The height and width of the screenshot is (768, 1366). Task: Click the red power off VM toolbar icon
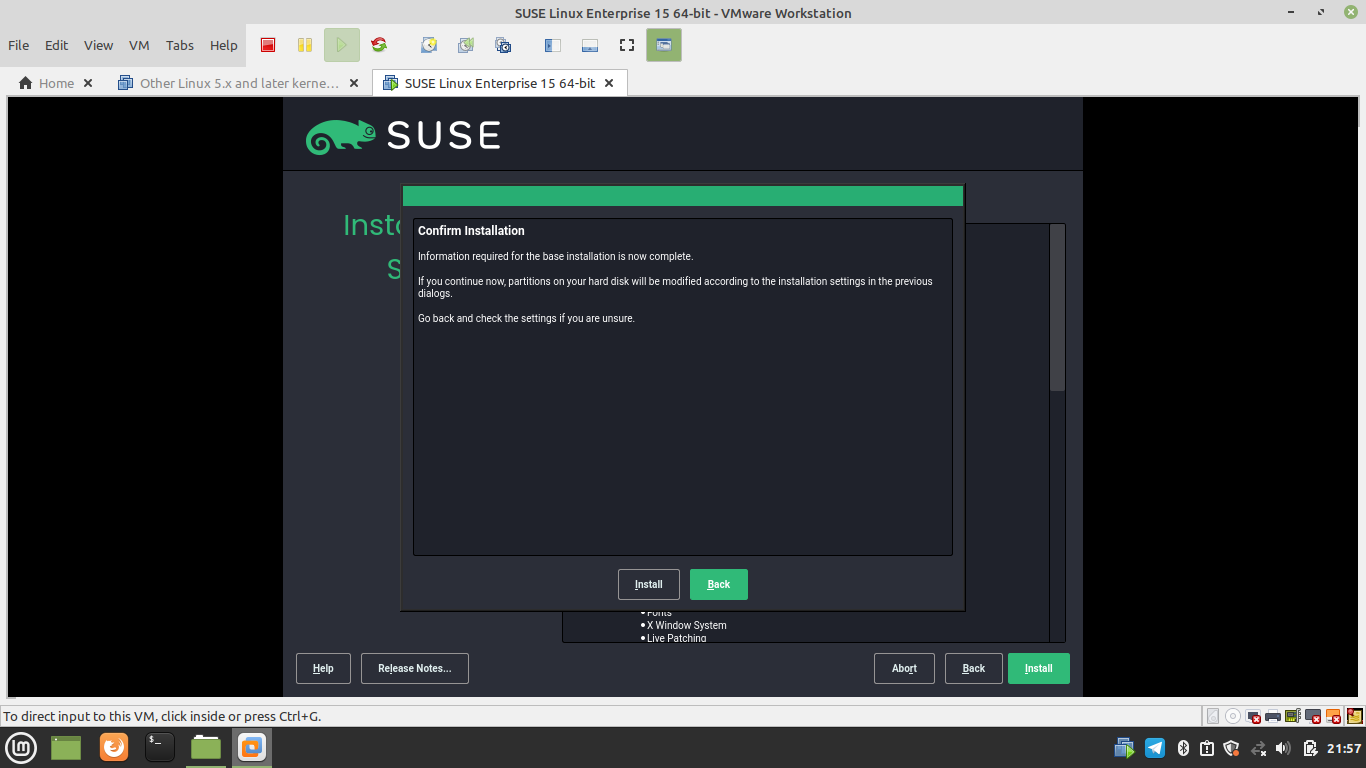268,45
